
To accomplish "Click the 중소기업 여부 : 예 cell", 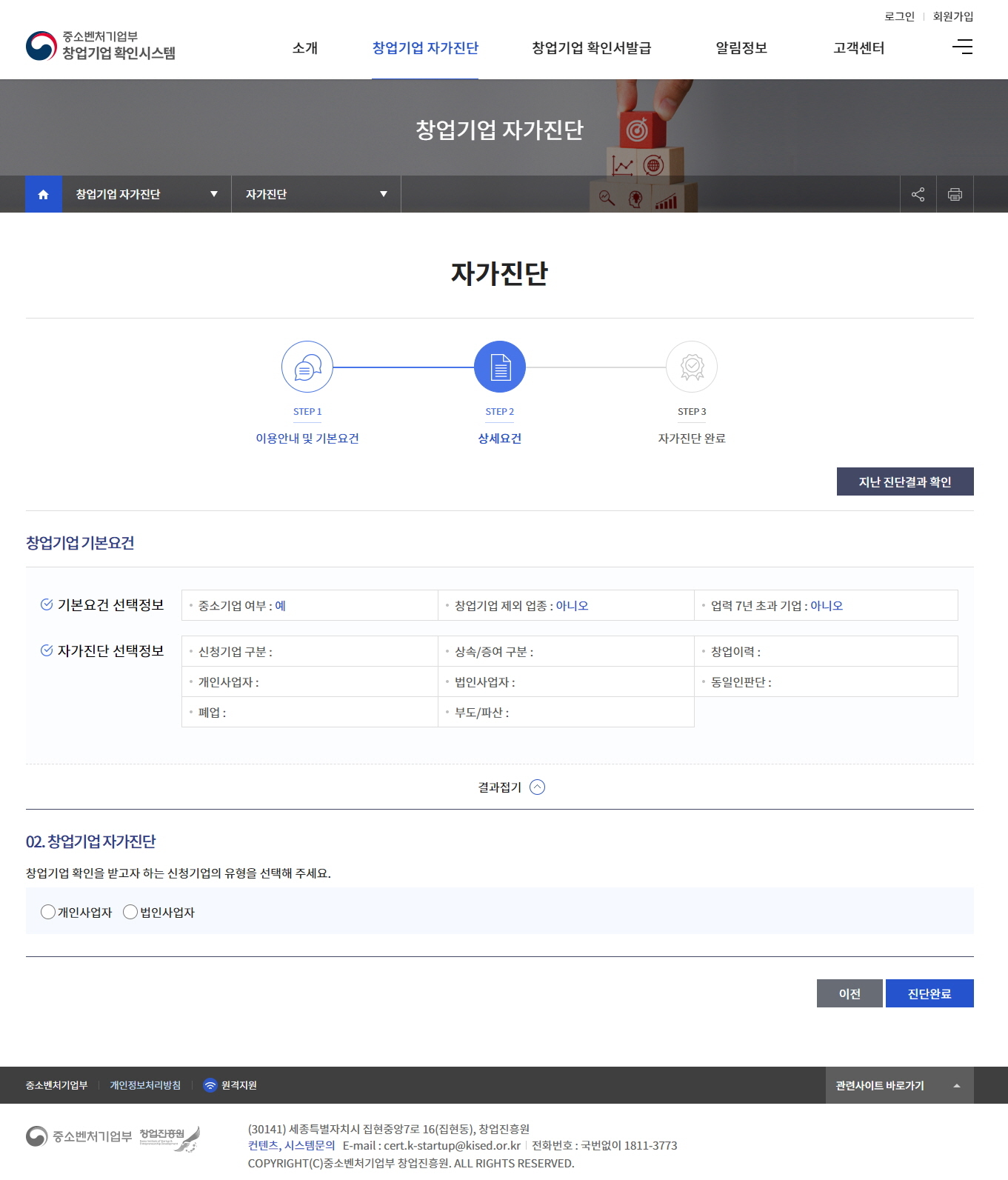I will point(310,605).
